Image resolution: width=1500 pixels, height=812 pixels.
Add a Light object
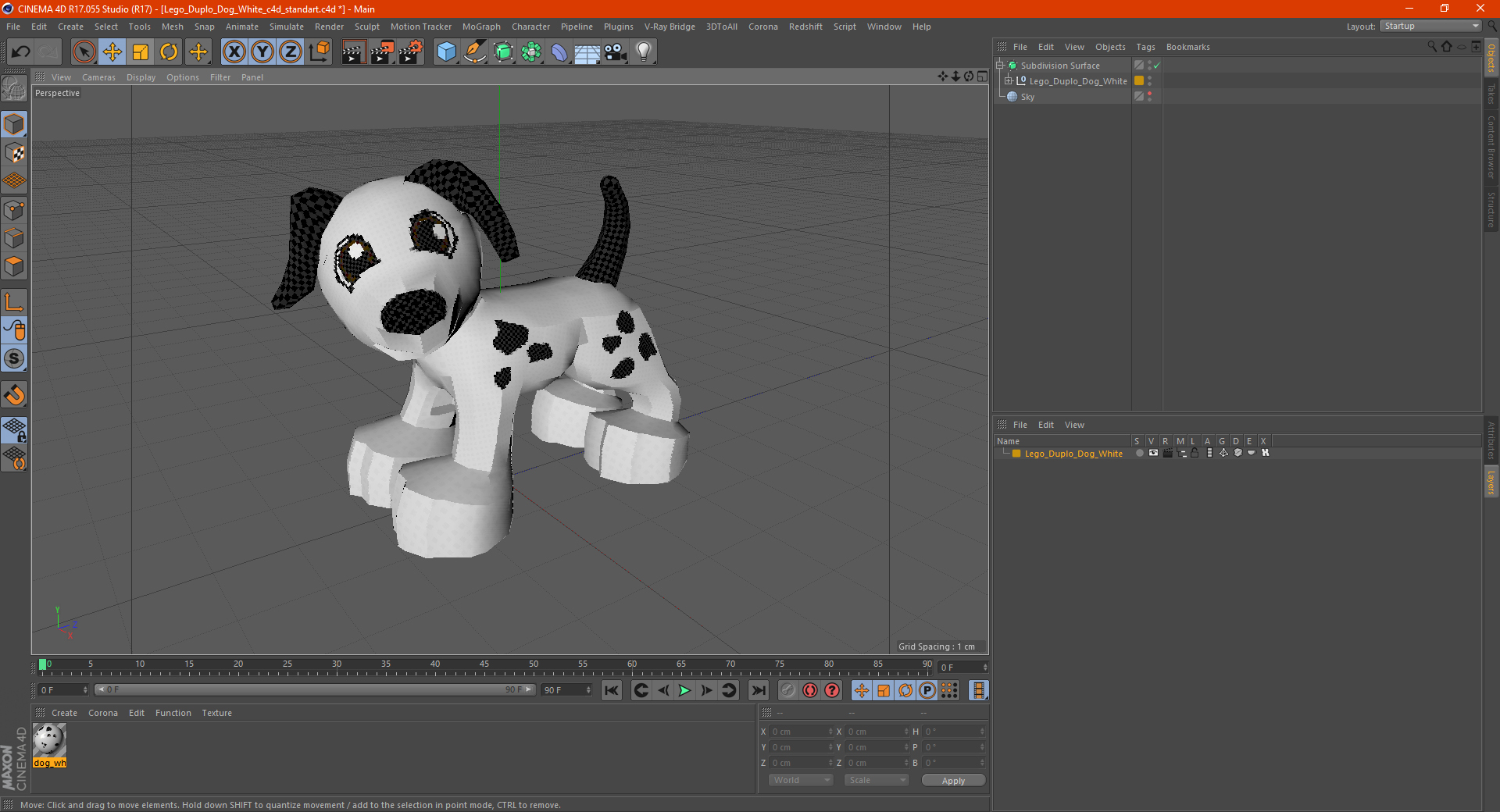pos(644,52)
